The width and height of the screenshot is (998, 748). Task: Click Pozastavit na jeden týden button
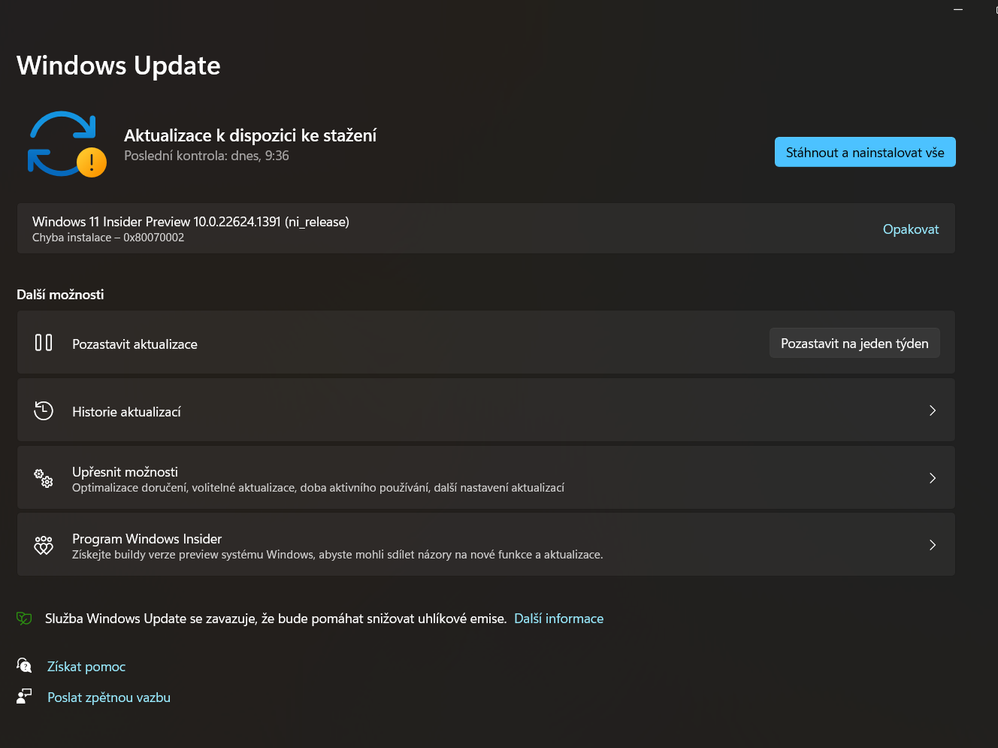854,343
